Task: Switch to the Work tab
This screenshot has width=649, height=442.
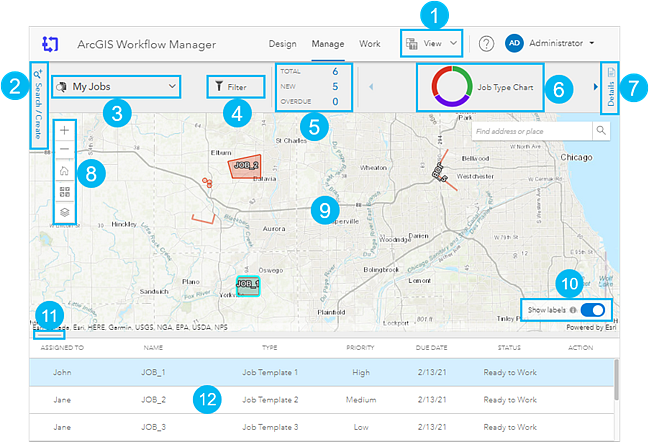Action: pos(370,44)
